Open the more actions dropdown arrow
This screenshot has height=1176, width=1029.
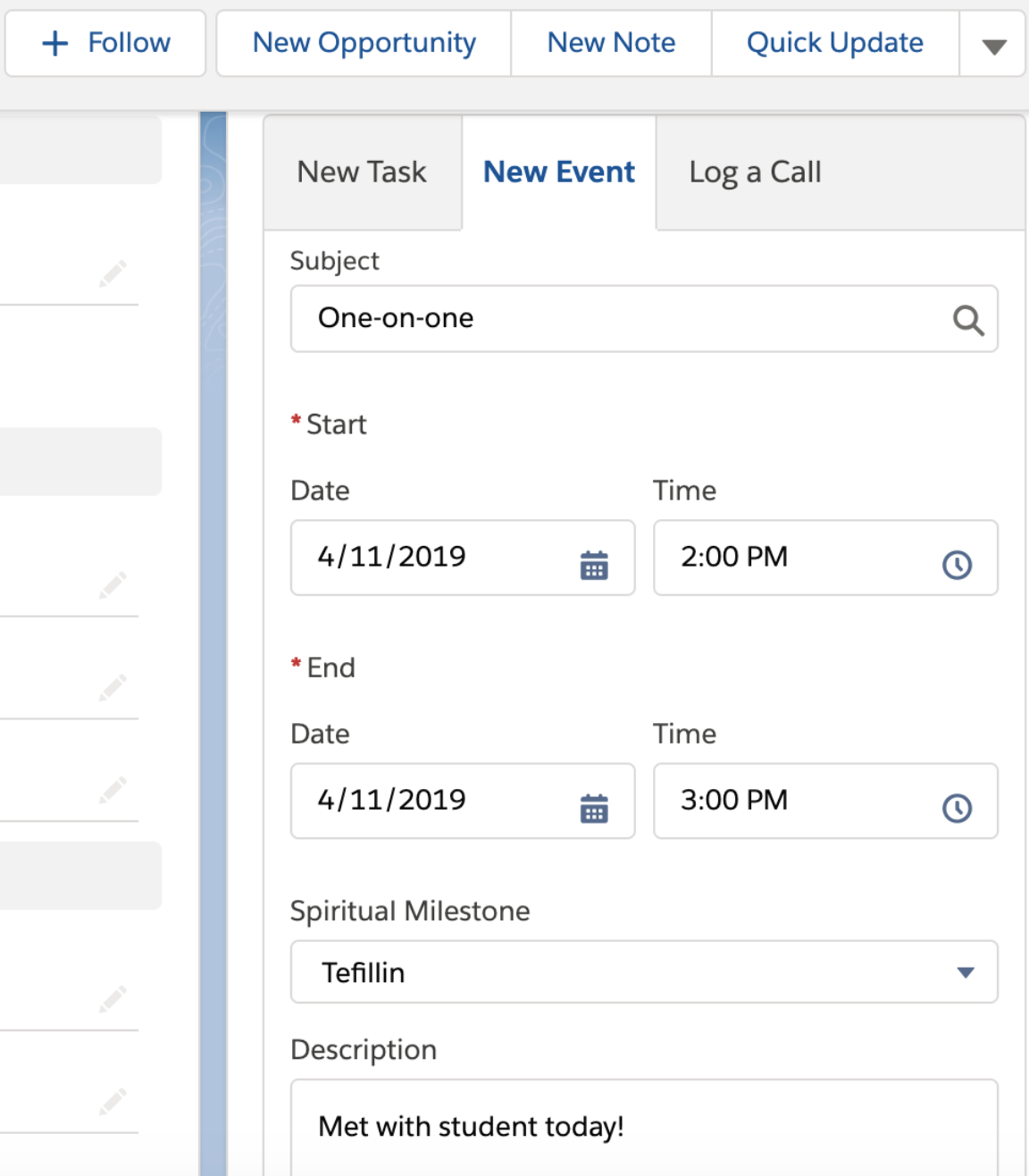coord(993,45)
